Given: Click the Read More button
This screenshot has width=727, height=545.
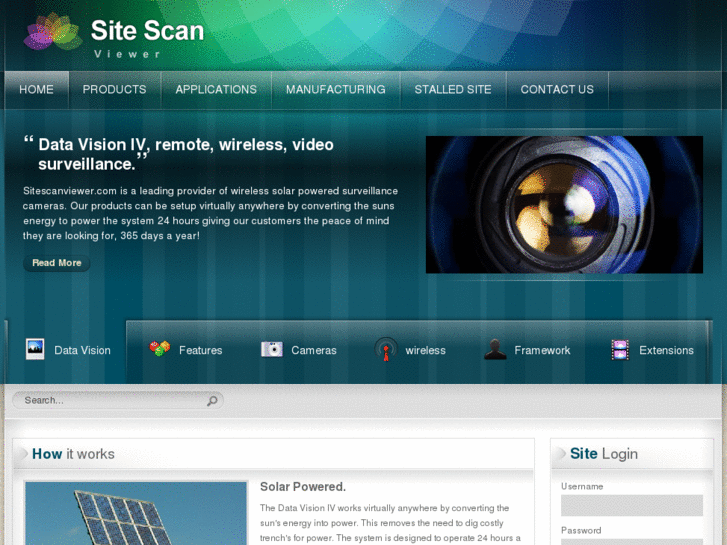Looking at the screenshot, I should pyautogui.click(x=57, y=263).
